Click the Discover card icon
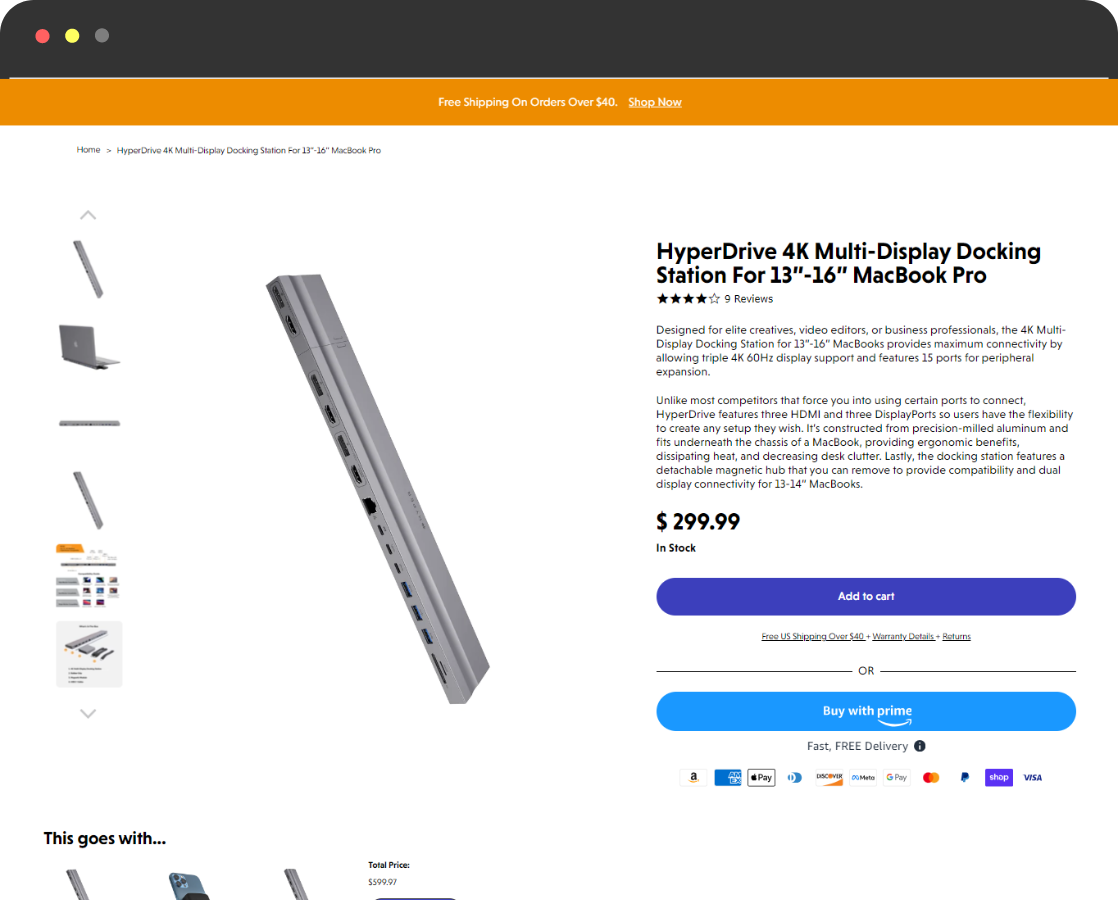The width and height of the screenshot is (1118, 900). point(829,777)
